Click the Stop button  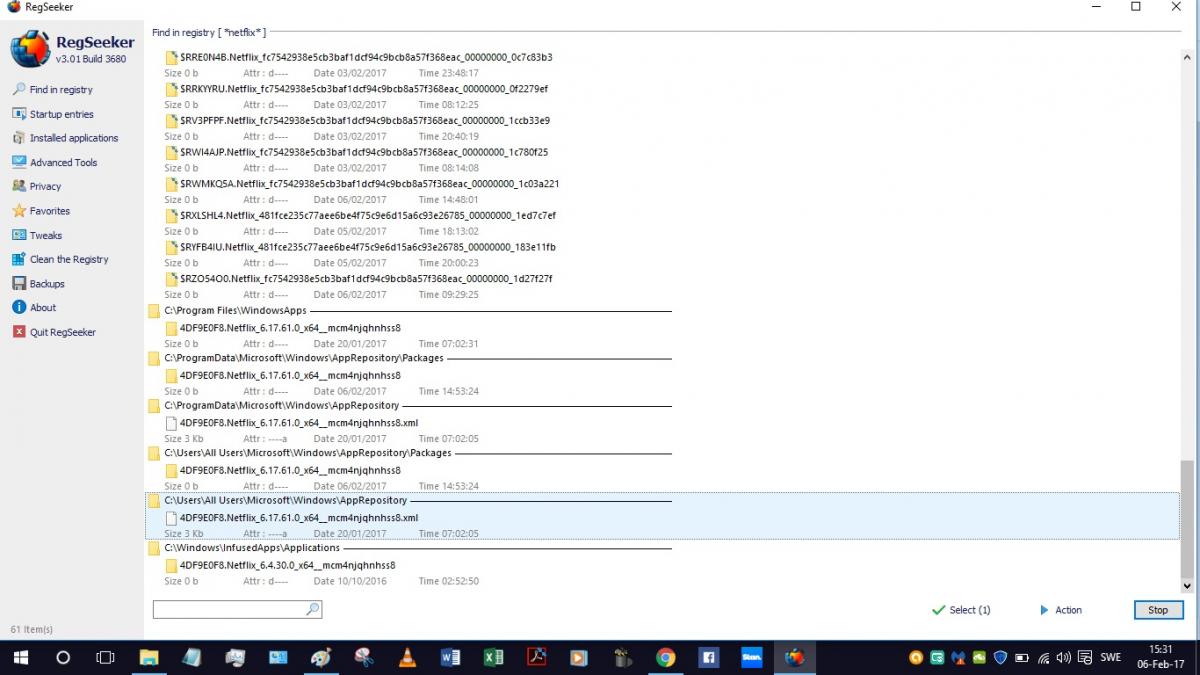point(1158,610)
